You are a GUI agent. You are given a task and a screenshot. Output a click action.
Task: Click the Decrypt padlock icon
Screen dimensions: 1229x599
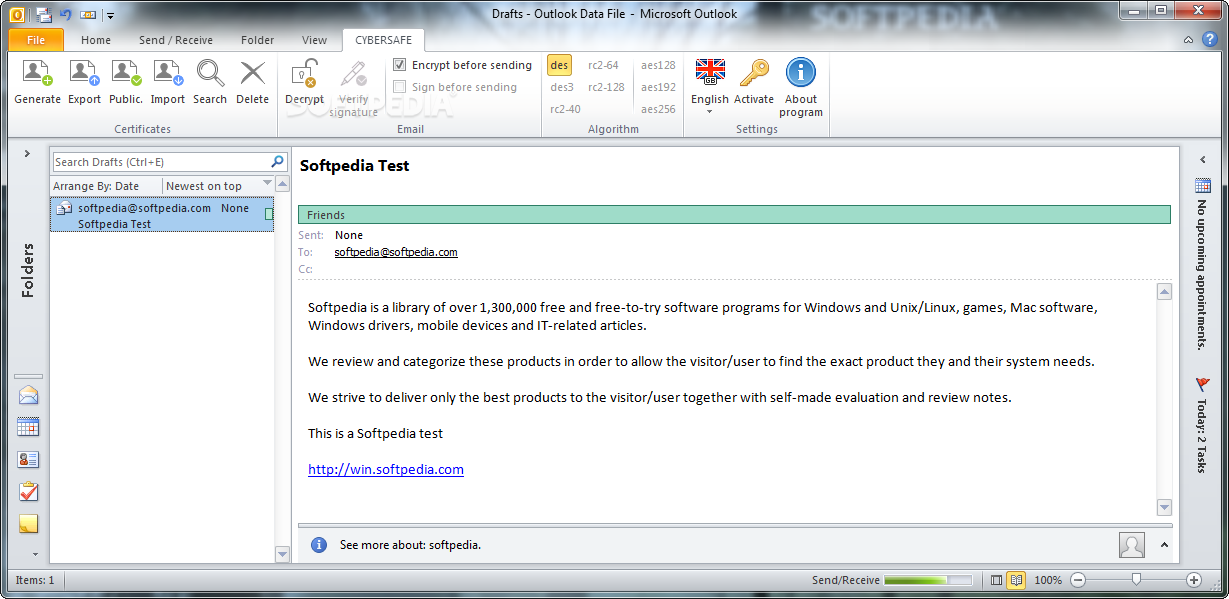pyautogui.click(x=304, y=74)
